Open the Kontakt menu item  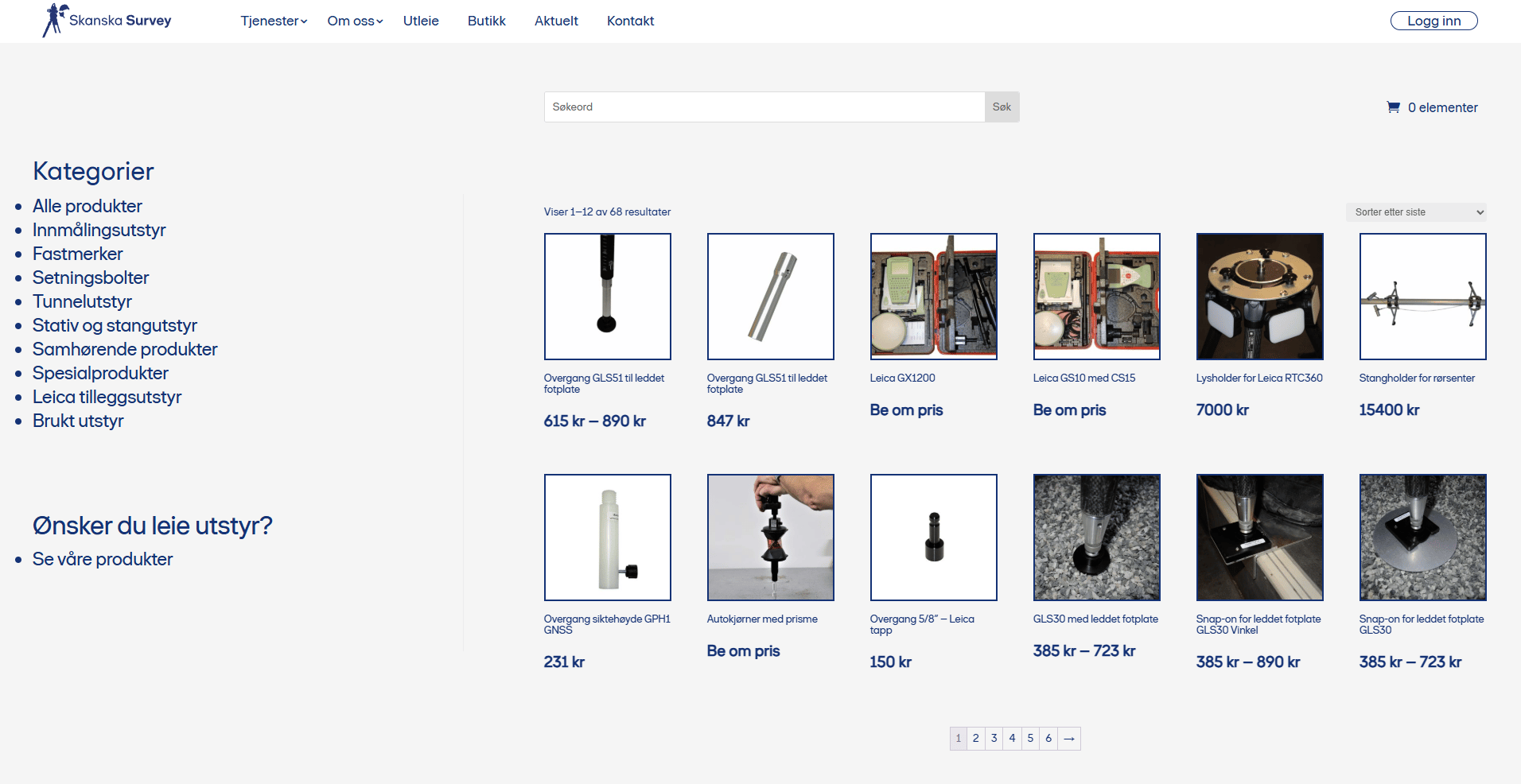coord(630,21)
